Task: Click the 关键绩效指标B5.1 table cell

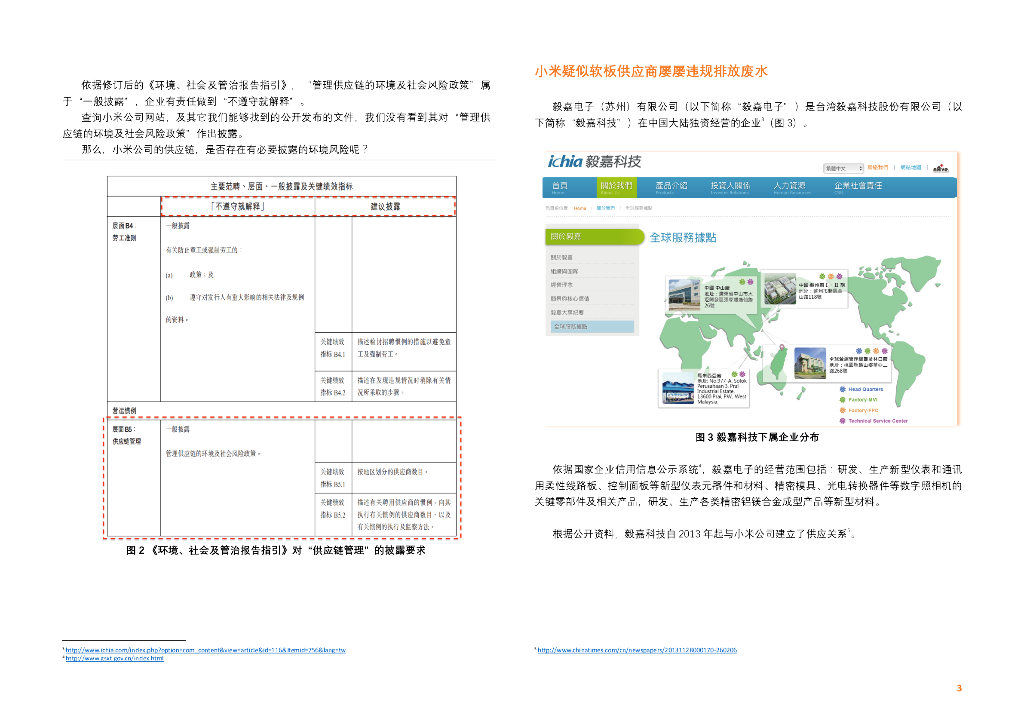Action: pos(333,478)
